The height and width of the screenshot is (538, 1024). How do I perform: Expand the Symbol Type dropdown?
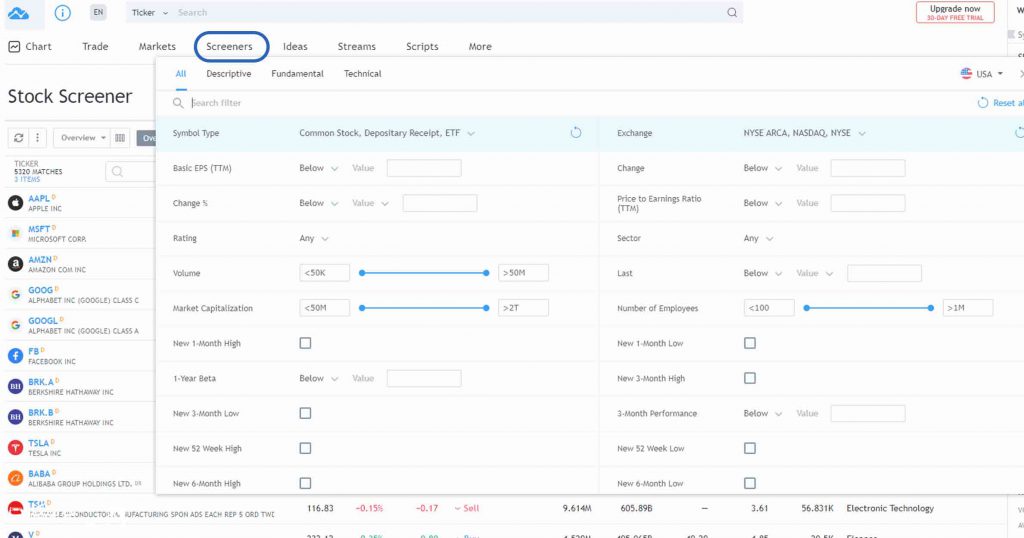coord(387,133)
